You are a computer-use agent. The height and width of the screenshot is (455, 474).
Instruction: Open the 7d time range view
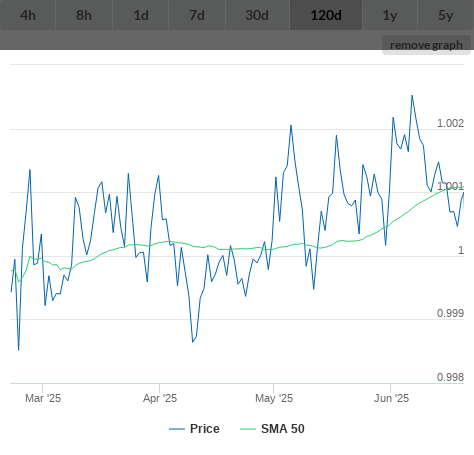pyautogui.click(x=197, y=15)
